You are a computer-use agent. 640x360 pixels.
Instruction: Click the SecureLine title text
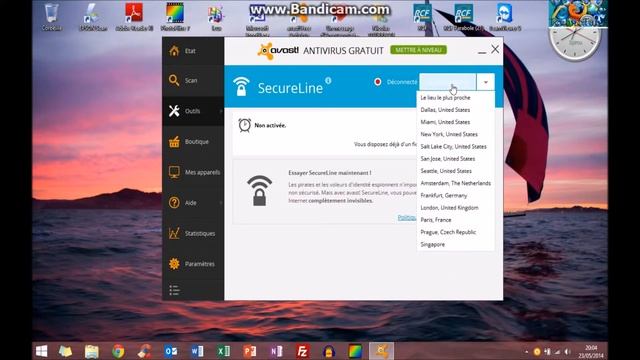click(290, 88)
